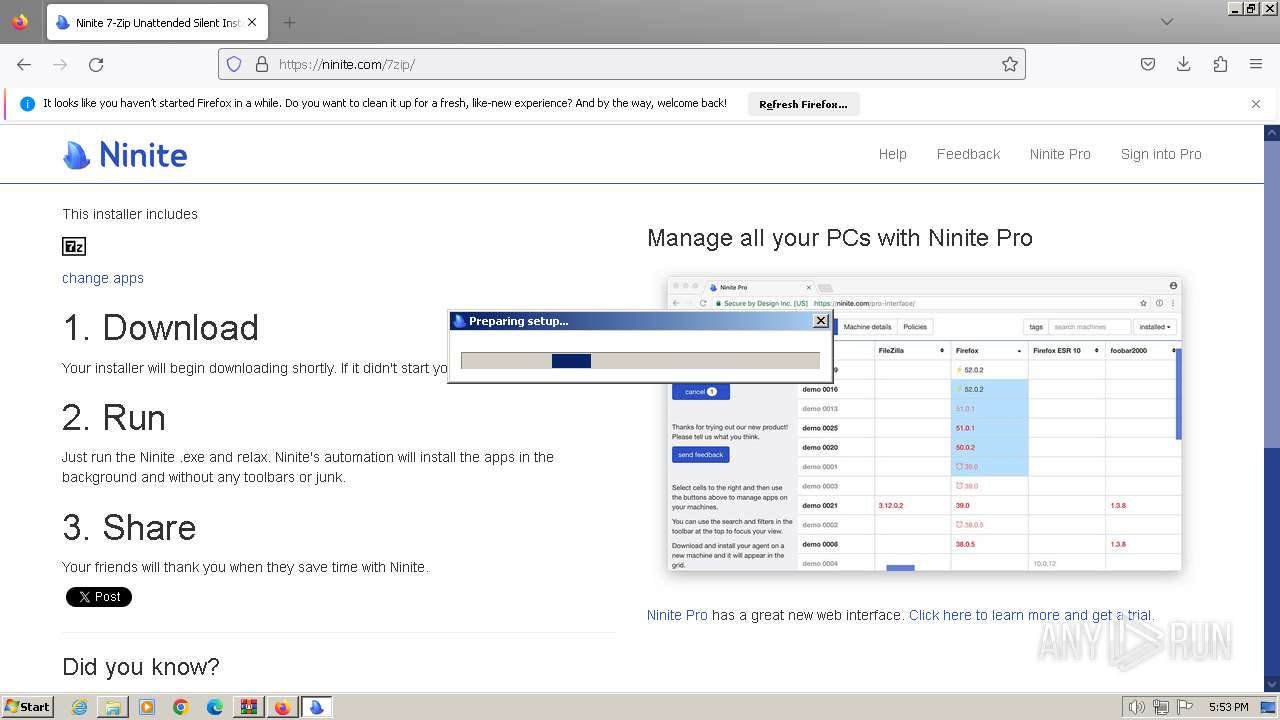Open the extensions puzzle icon
This screenshot has height=720, width=1280.
1220,64
